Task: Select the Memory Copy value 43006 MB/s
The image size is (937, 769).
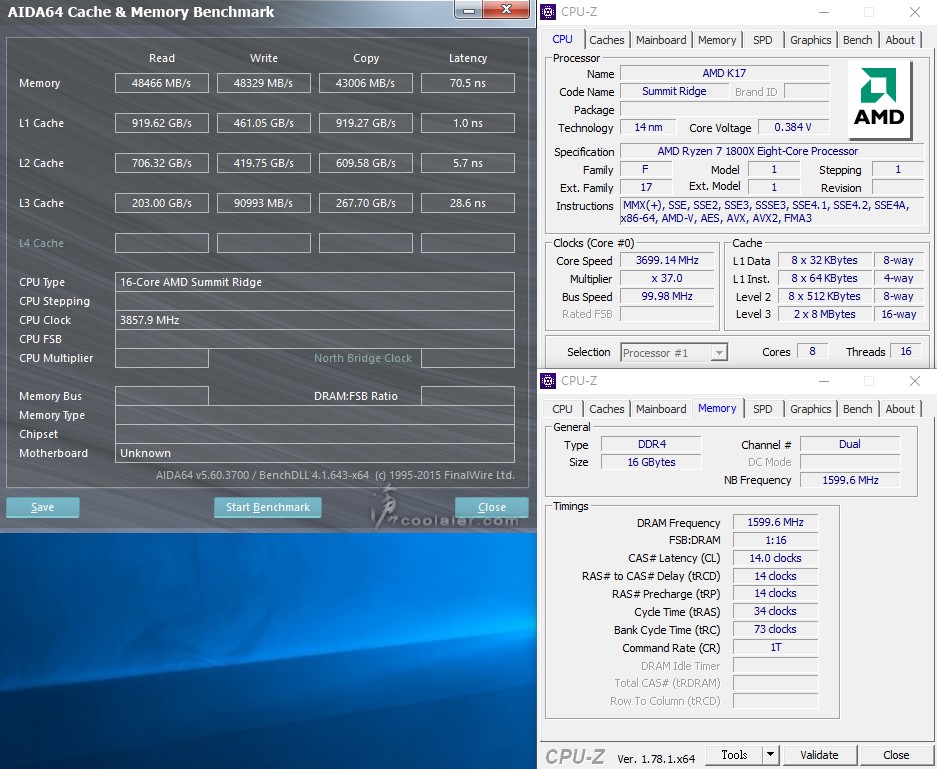Action: point(366,83)
